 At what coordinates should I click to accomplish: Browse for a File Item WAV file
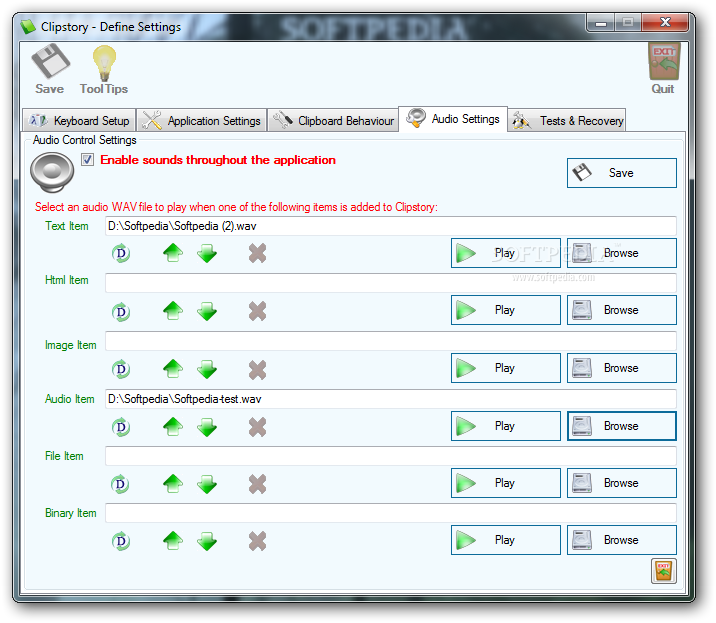coord(621,483)
